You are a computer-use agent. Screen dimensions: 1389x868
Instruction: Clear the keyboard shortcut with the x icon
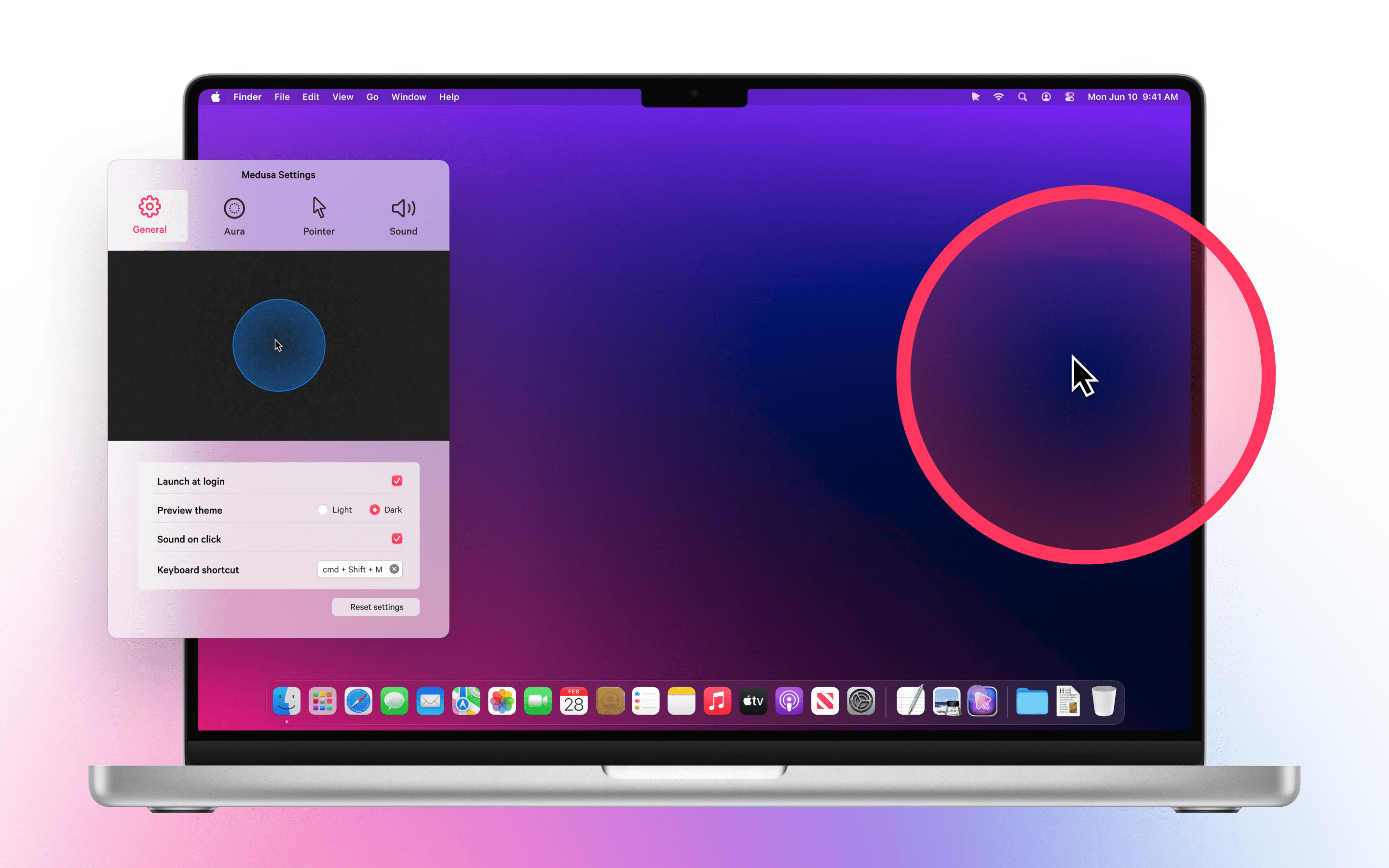click(395, 569)
